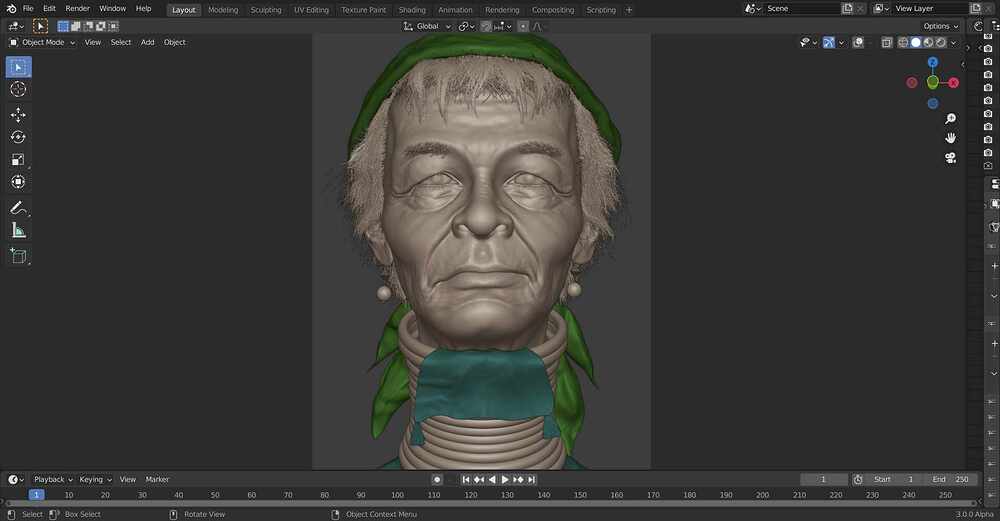The height and width of the screenshot is (521, 1000).
Task: Select the Annotate pencil tool
Action: (x=18, y=208)
